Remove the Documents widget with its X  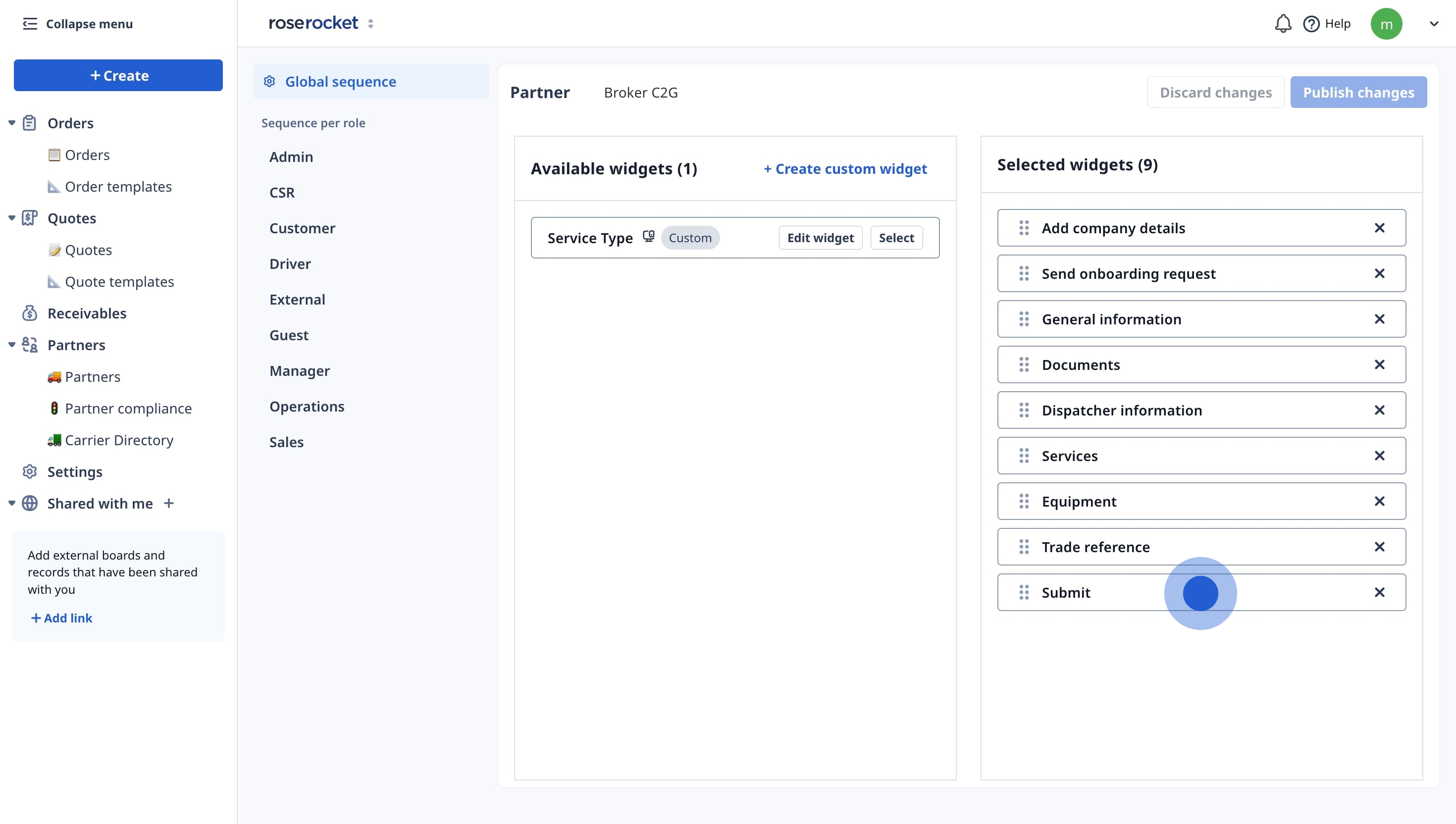[1379, 364]
